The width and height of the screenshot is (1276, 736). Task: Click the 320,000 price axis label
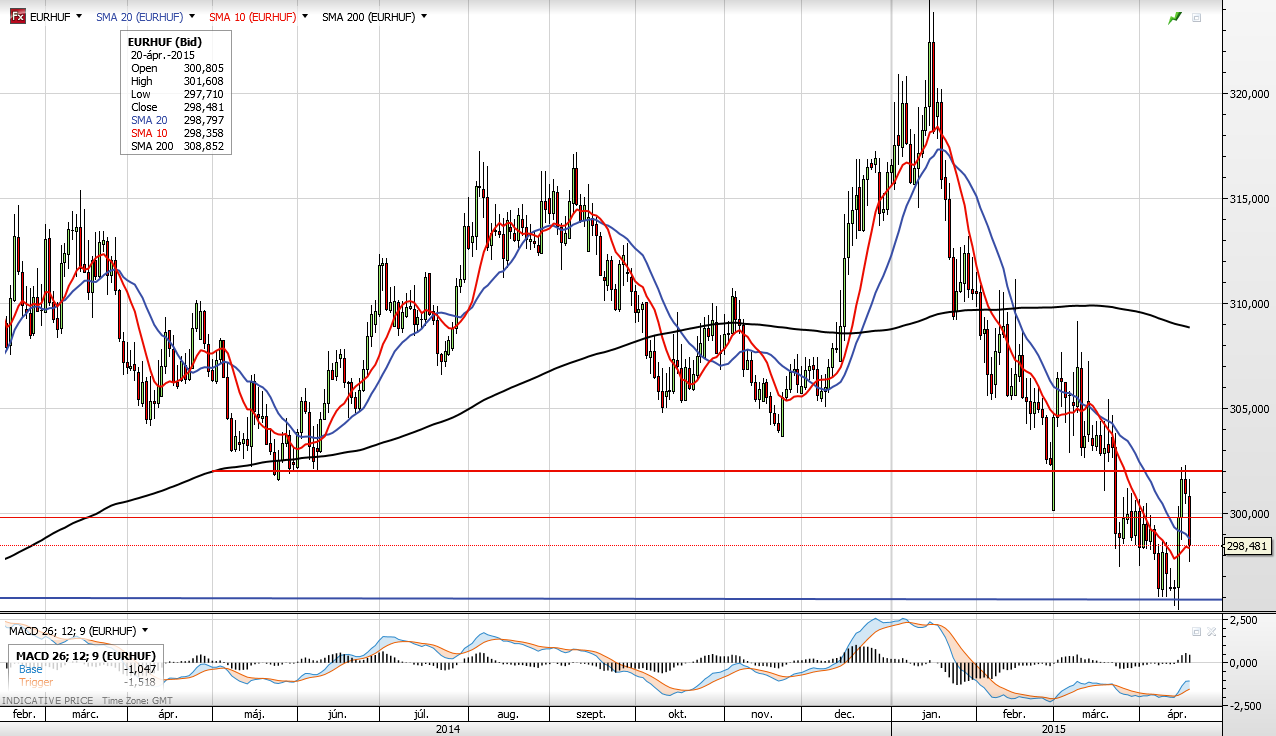click(x=1249, y=94)
